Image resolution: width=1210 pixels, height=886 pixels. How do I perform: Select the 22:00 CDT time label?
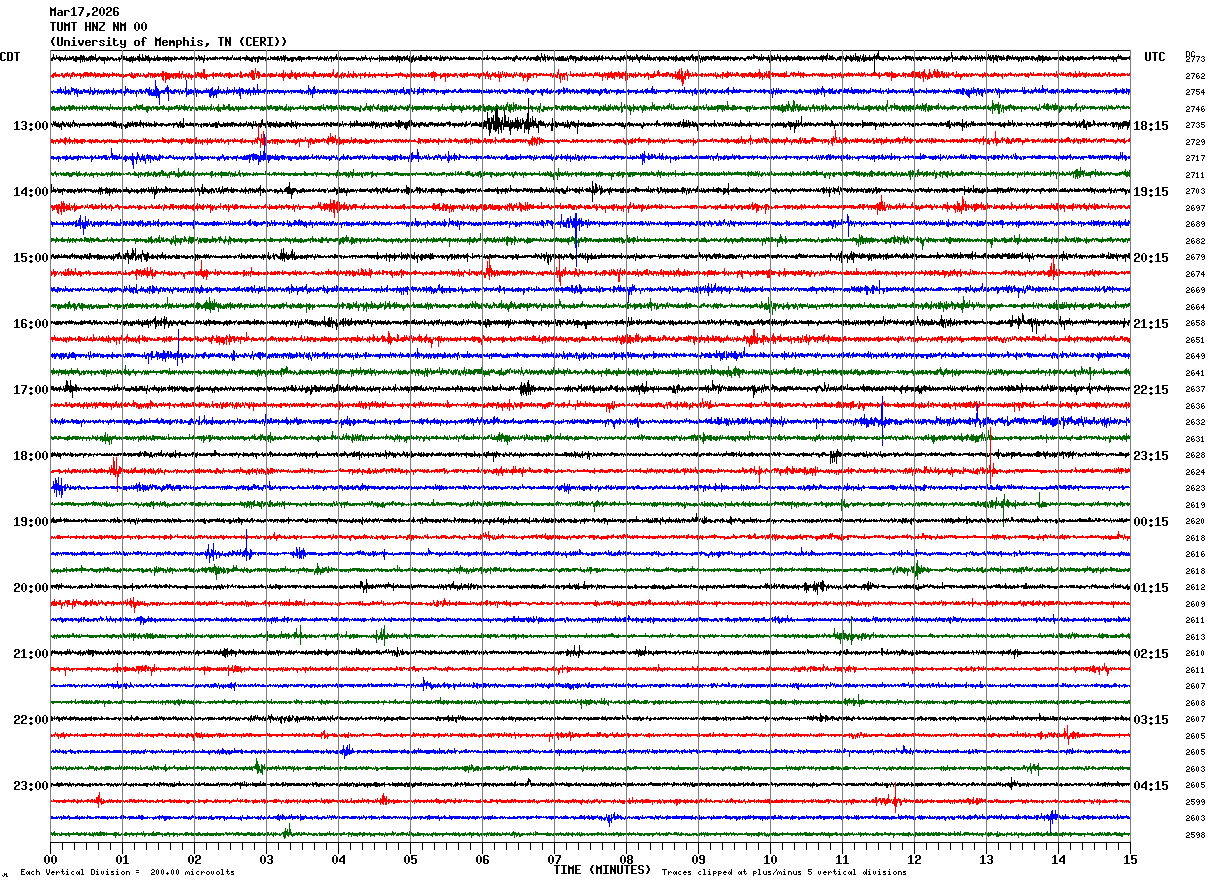31,720
